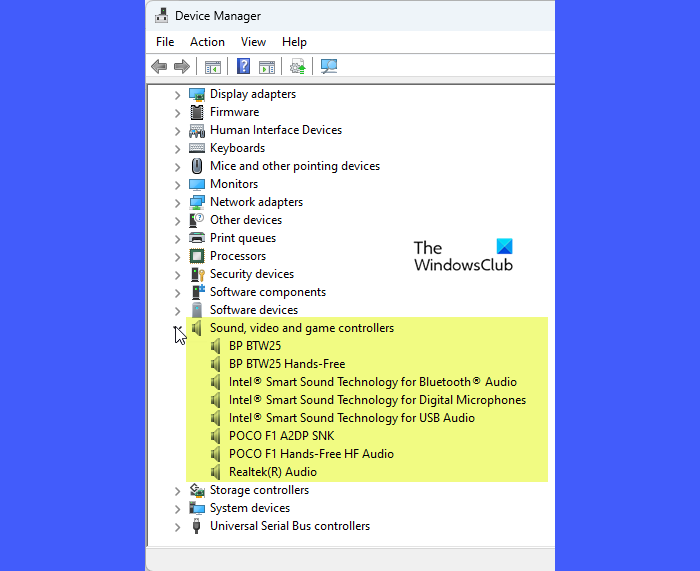Click the Monitors category icon

tap(196, 184)
